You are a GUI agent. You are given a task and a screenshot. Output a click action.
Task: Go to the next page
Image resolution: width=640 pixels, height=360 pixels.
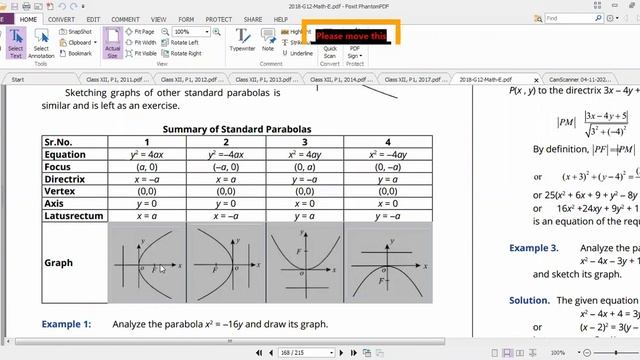pyautogui.click(x=341, y=353)
